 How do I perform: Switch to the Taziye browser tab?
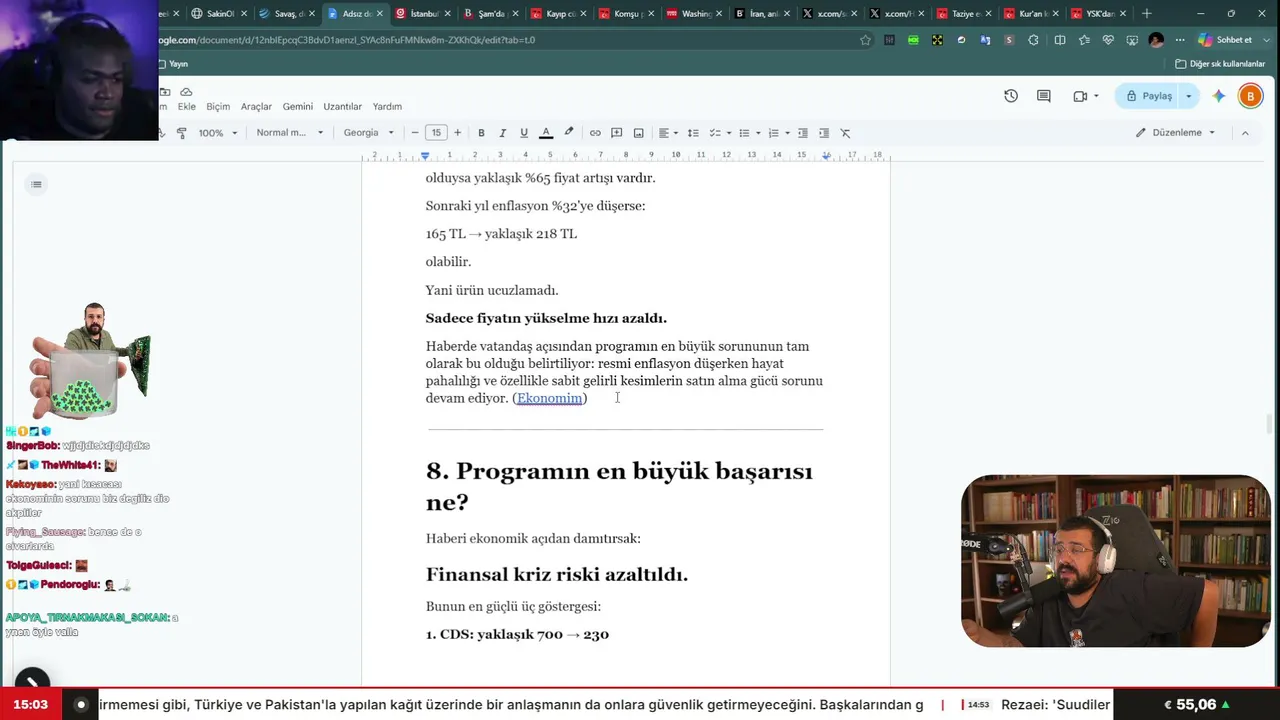click(x=966, y=14)
